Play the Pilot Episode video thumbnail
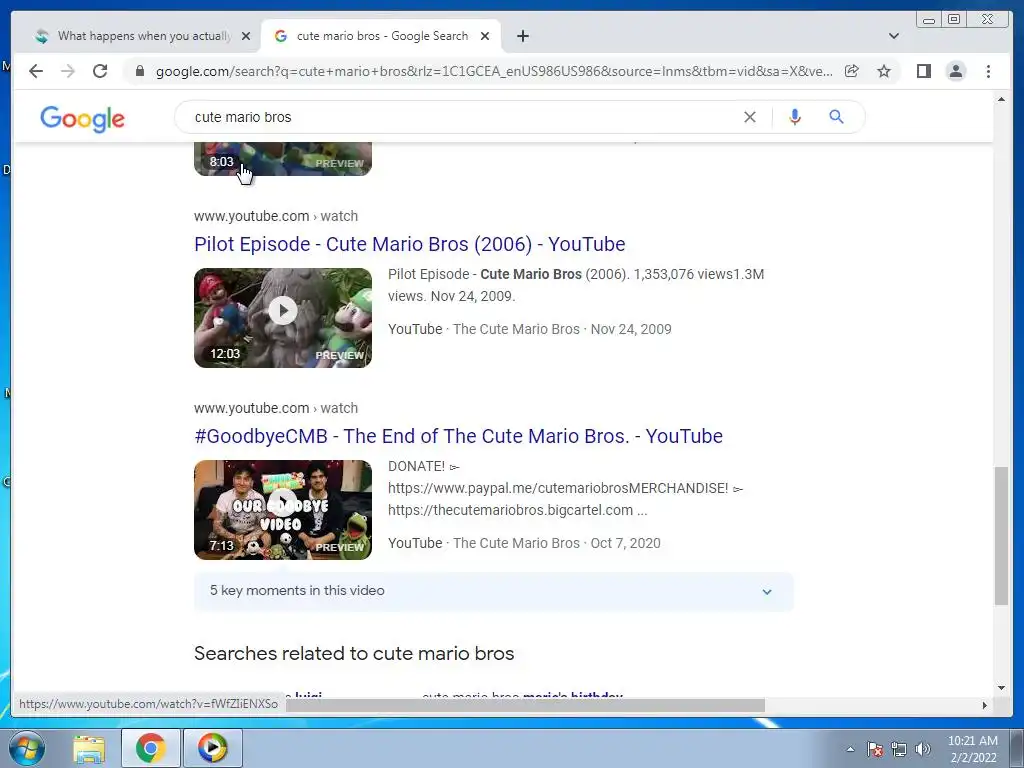Screen dimensions: 1024x768 click(x=283, y=318)
